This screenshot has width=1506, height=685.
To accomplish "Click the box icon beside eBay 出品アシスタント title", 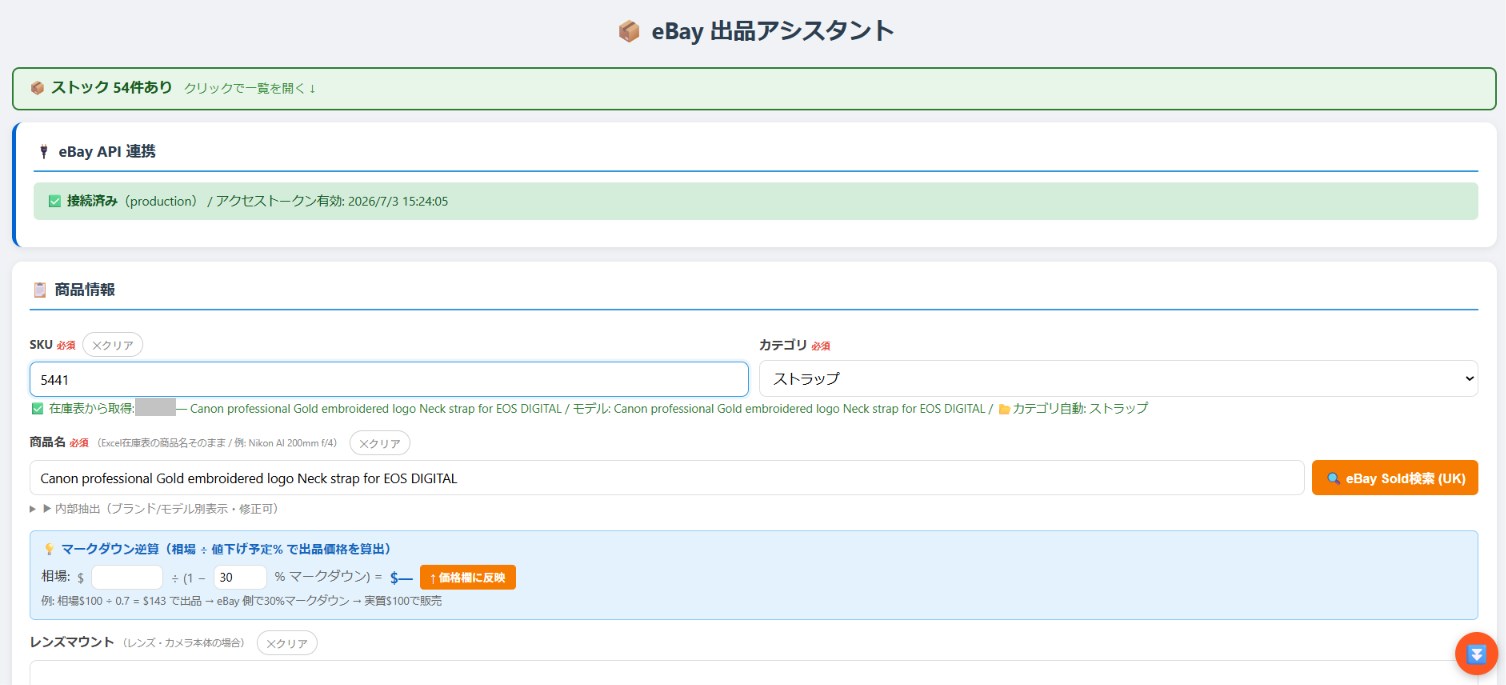I will [x=629, y=32].
